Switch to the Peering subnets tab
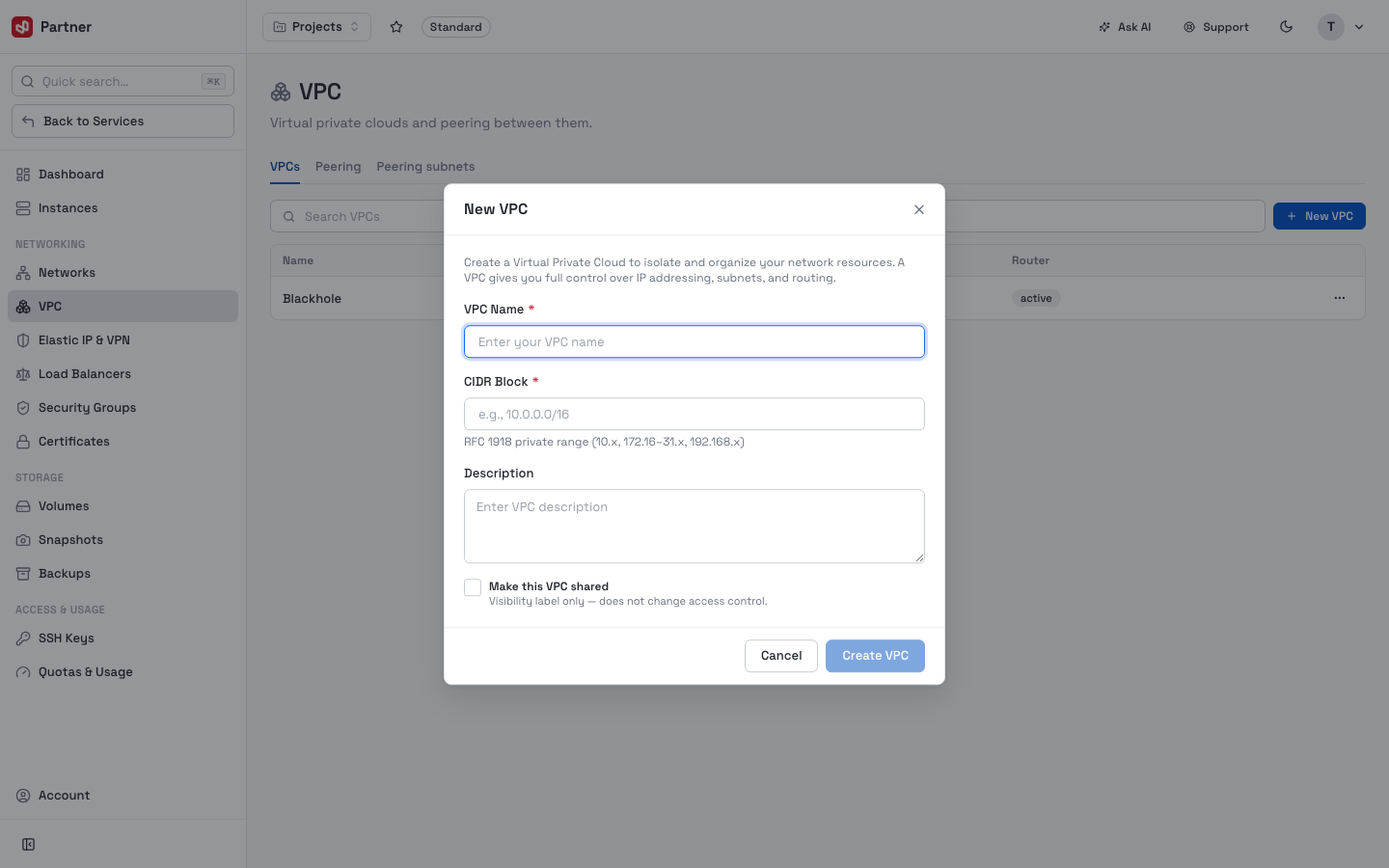 click(x=425, y=167)
